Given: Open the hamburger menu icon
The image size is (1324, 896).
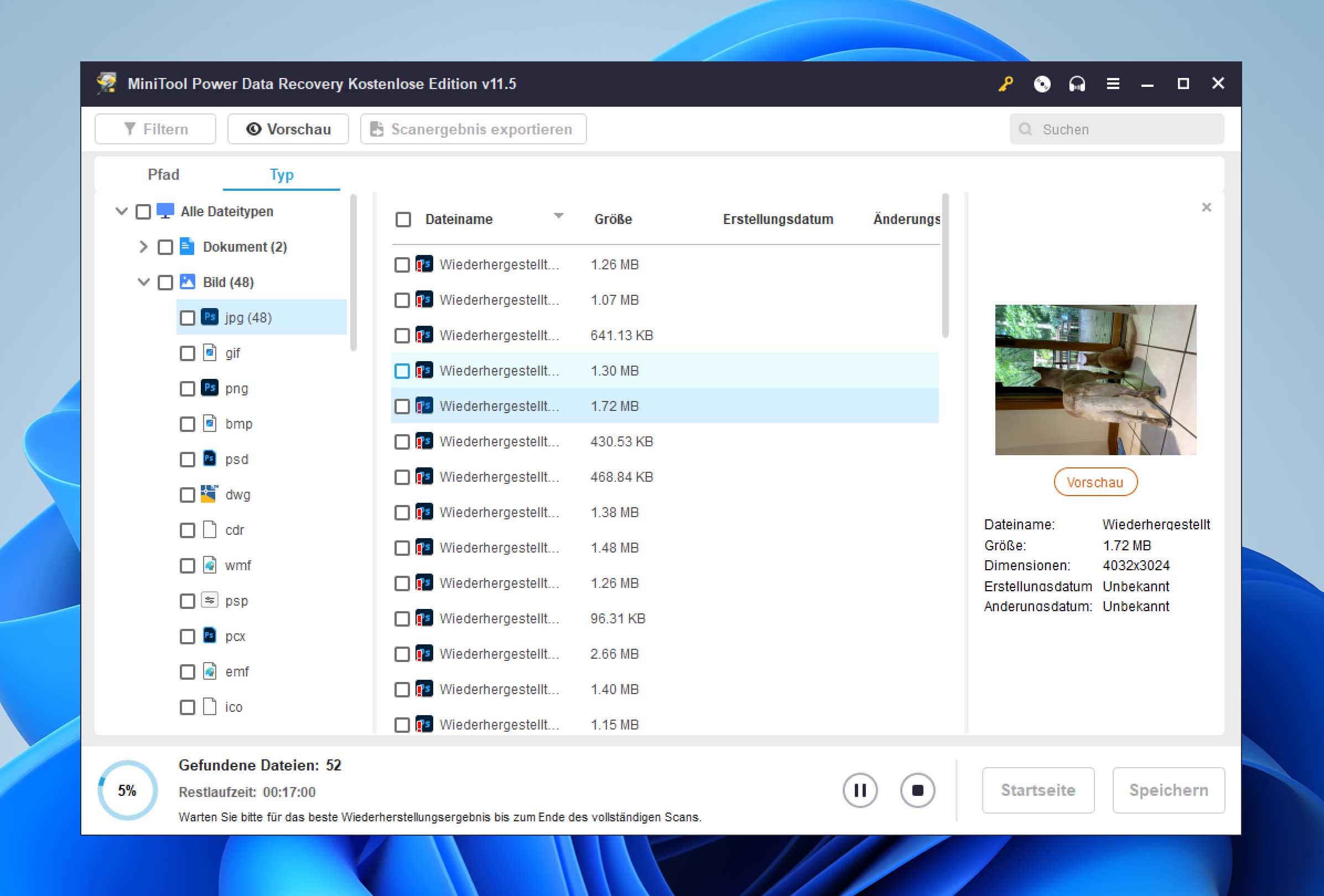Looking at the screenshot, I should 1113,84.
